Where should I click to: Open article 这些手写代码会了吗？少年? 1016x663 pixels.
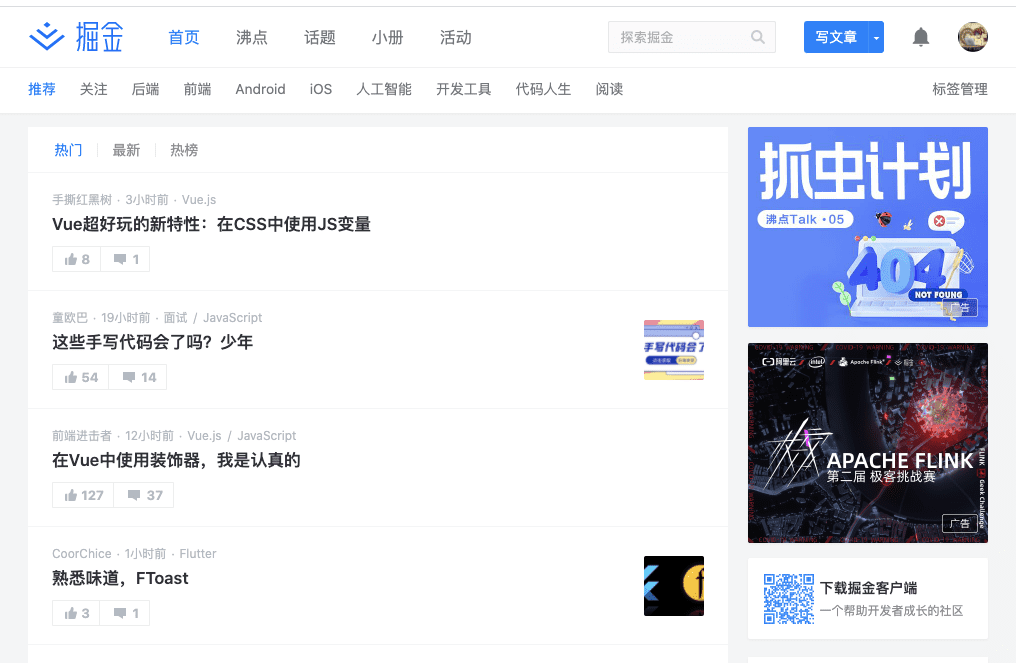click(152, 342)
